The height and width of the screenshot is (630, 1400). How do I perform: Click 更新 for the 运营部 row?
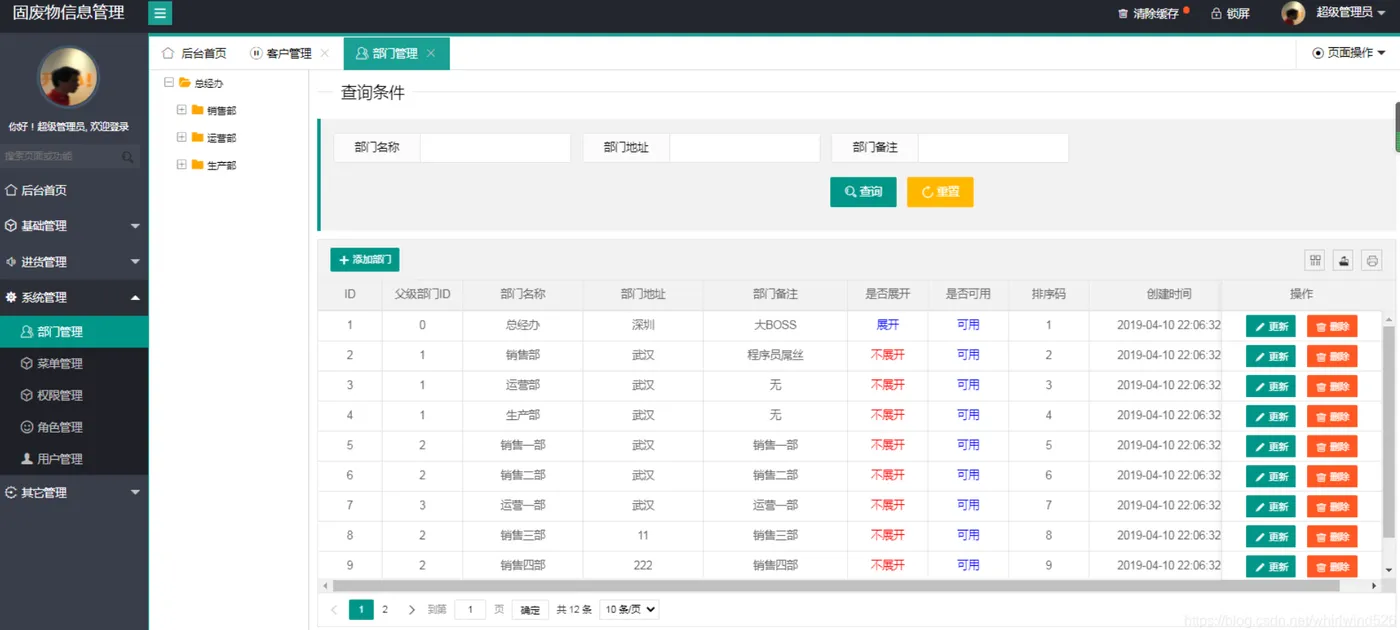tap(1271, 387)
